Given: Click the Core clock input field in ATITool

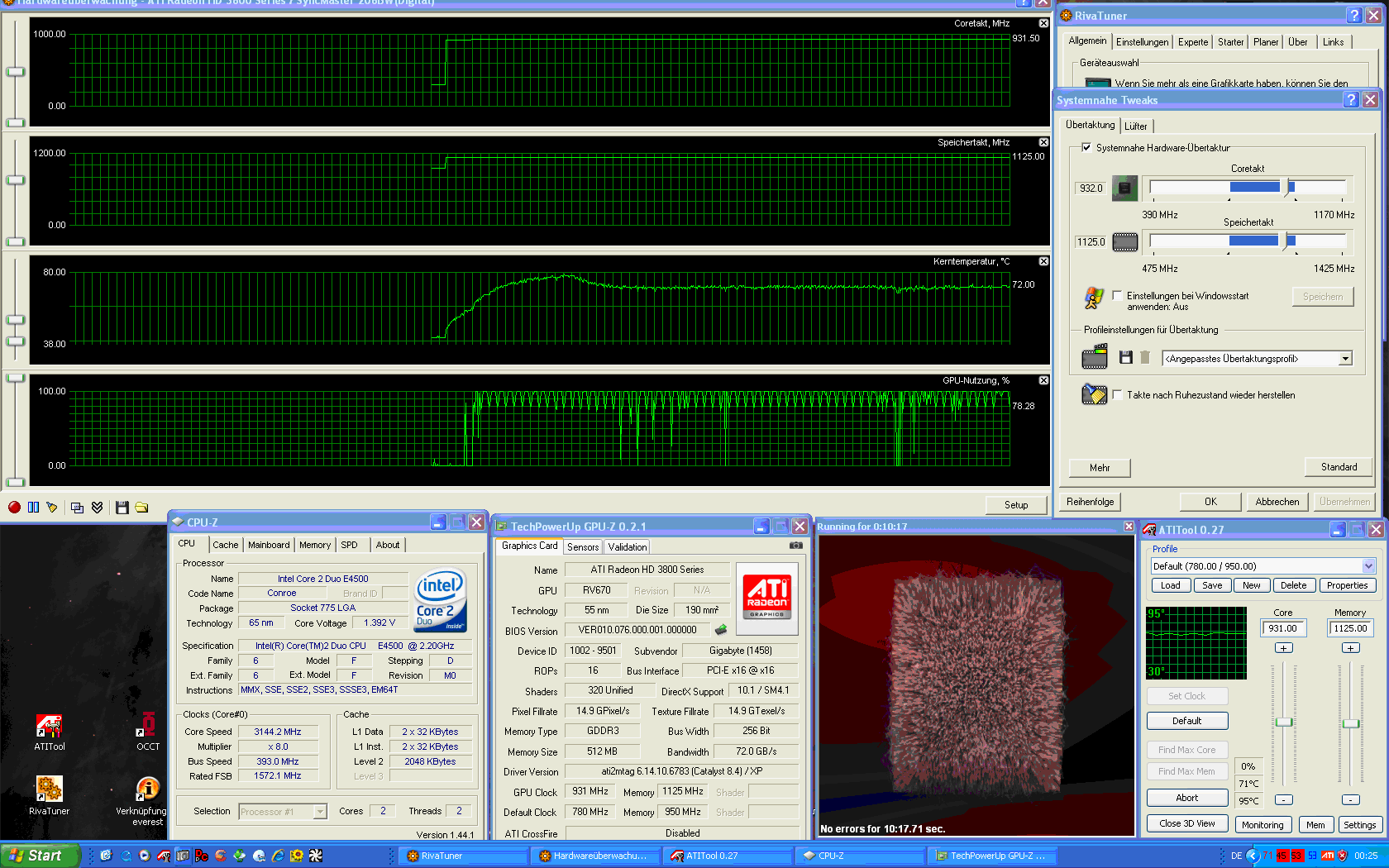Looking at the screenshot, I should [x=1282, y=628].
